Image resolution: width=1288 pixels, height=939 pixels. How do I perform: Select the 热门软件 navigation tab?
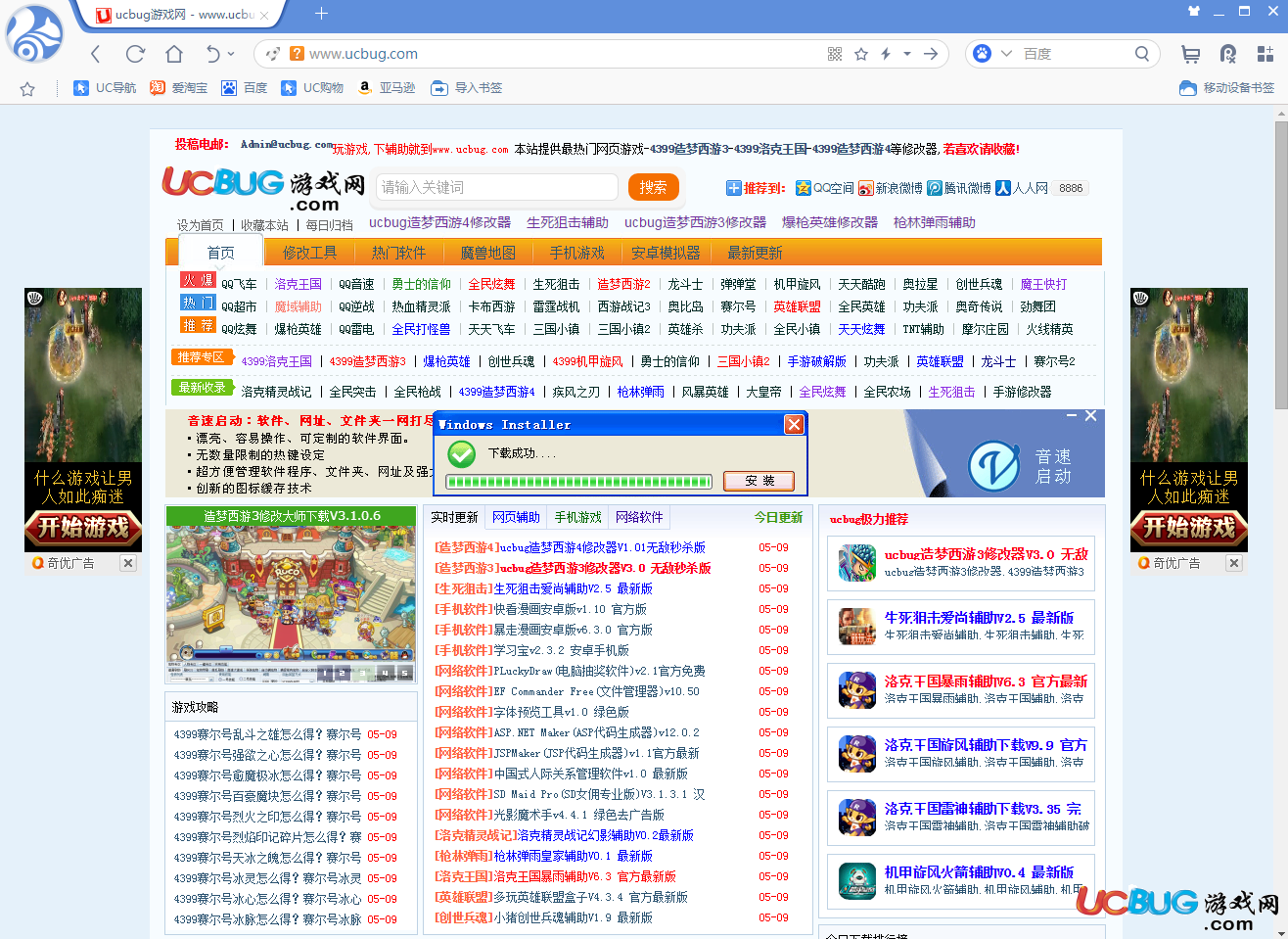pyautogui.click(x=399, y=253)
